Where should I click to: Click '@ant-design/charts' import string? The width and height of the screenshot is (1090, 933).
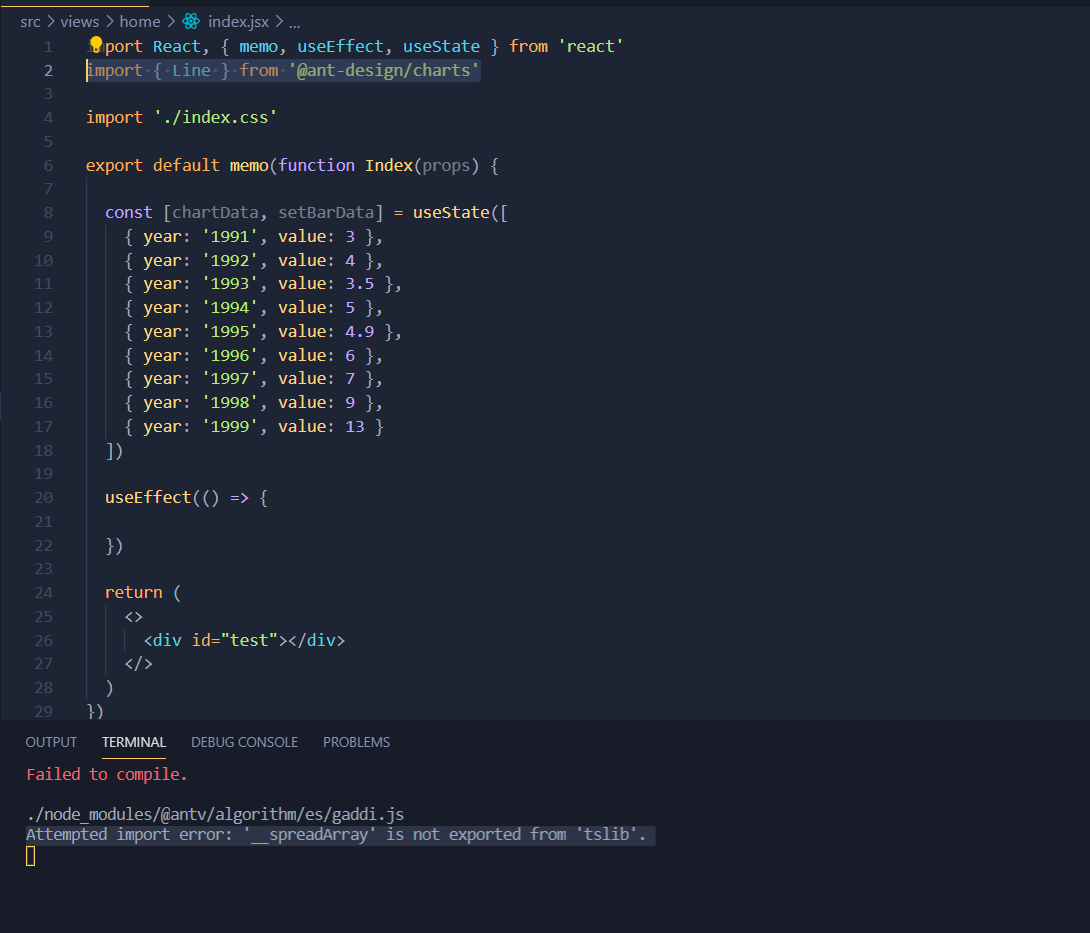click(x=384, y=70)
